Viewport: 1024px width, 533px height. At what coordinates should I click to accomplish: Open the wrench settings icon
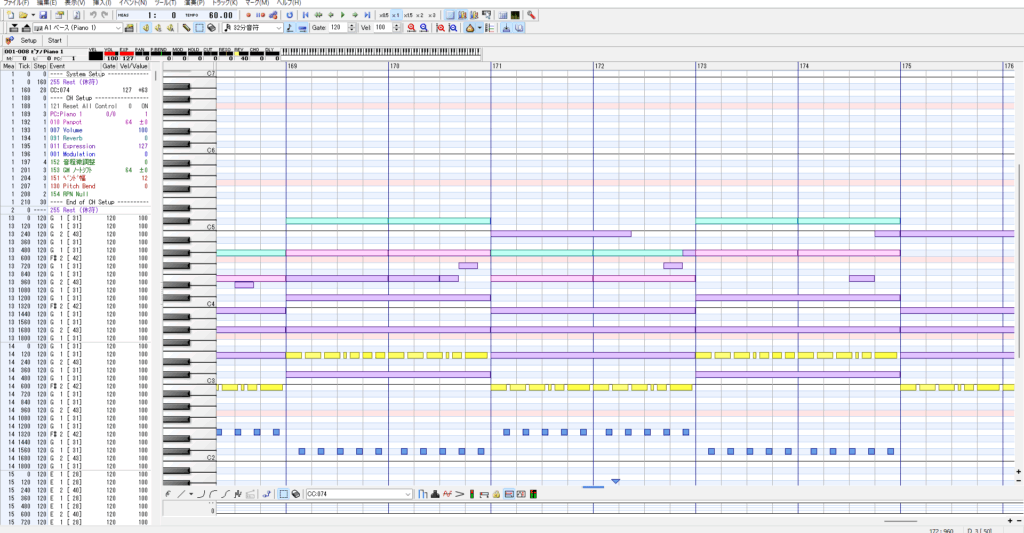point(531,15)
